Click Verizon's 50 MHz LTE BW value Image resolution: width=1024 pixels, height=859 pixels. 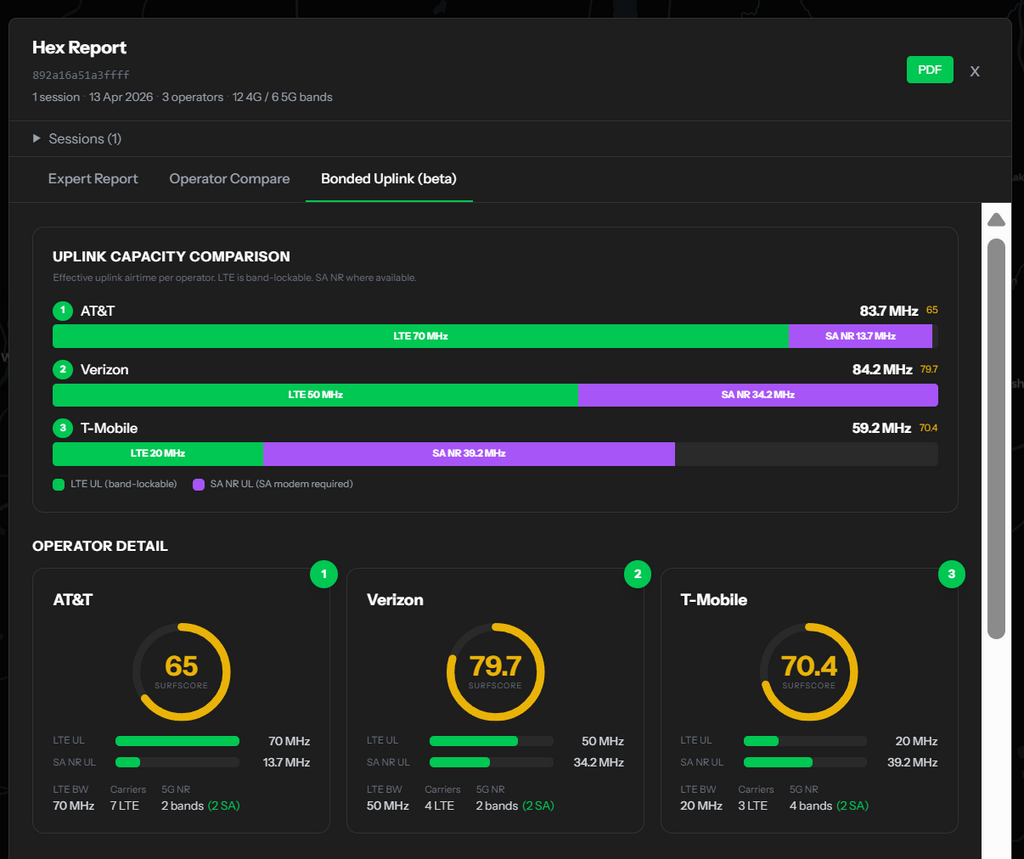(x=388, y=806)
